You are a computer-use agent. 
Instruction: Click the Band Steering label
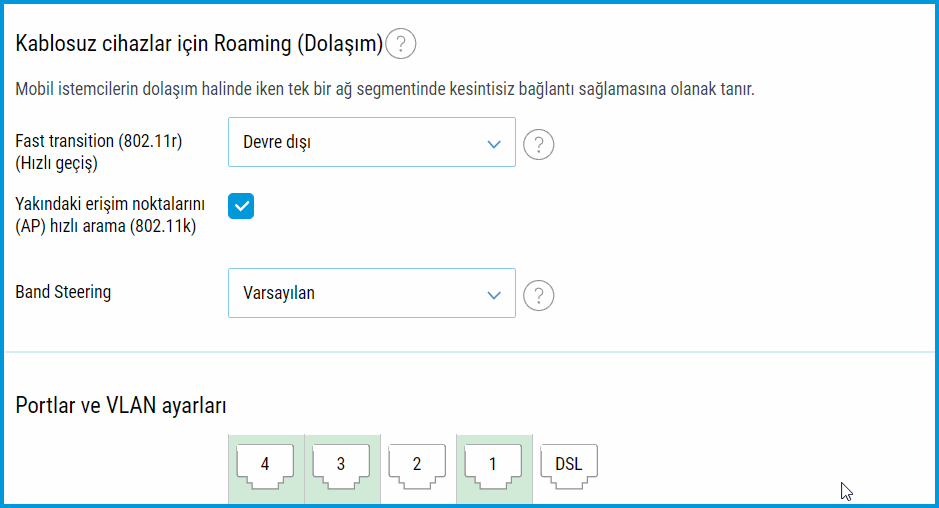click(63, 292)
